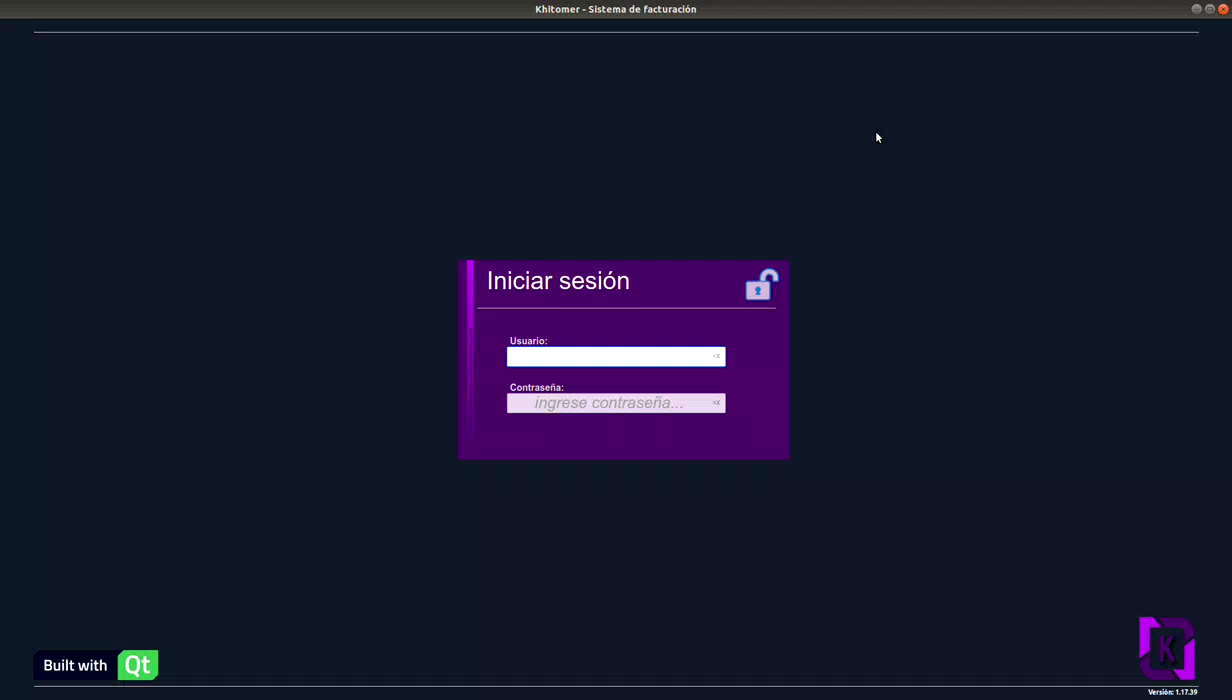The image size is (1232, 700).
Task: Click the separator line under "Iniciar sesión"
Action: 626,308
